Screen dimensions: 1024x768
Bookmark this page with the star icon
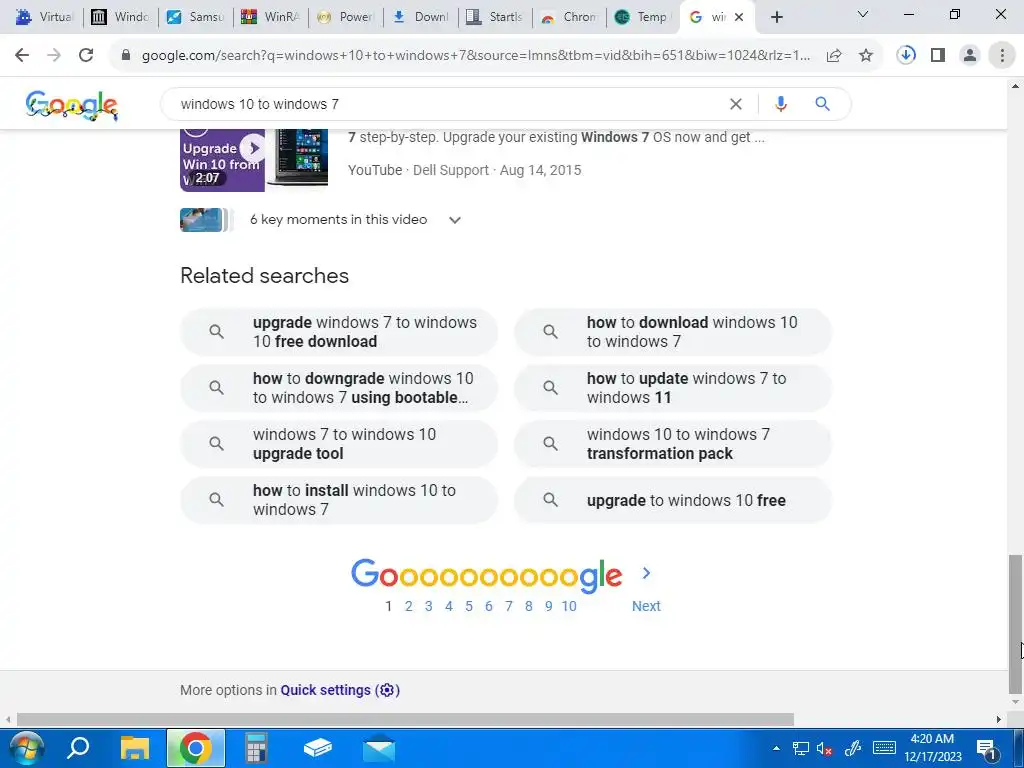click(x=865, y=56)
